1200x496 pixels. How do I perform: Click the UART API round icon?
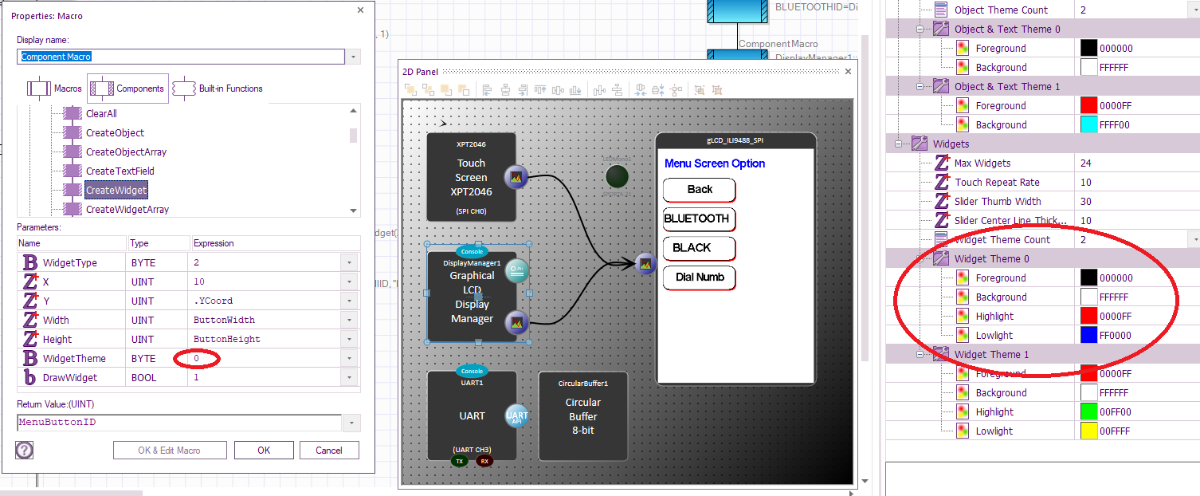tap(517, 415)
